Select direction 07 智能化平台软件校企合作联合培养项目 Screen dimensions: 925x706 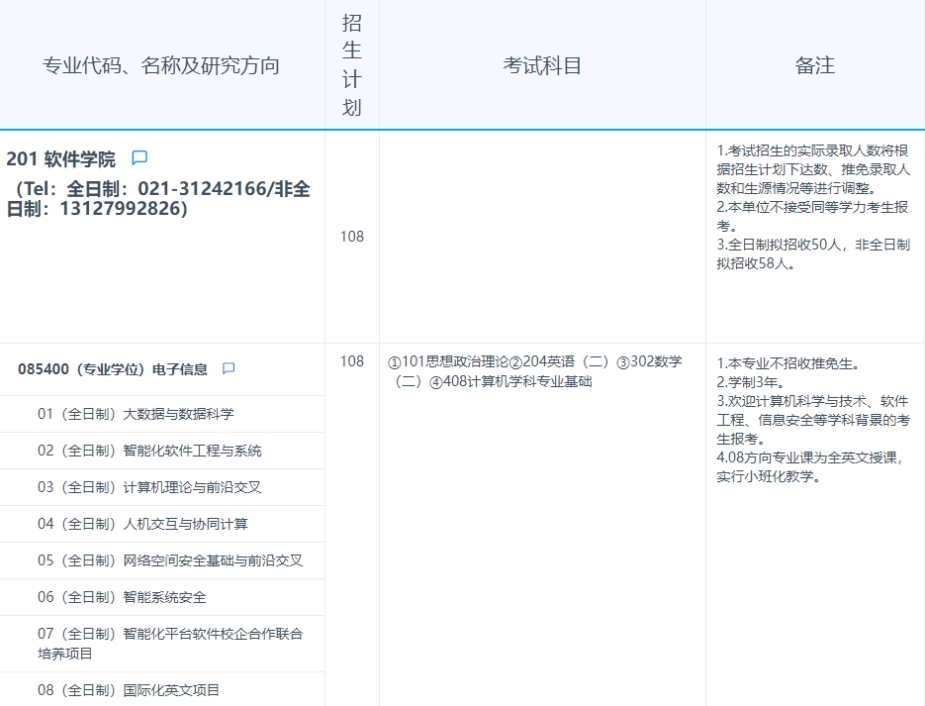coord(170,643)
